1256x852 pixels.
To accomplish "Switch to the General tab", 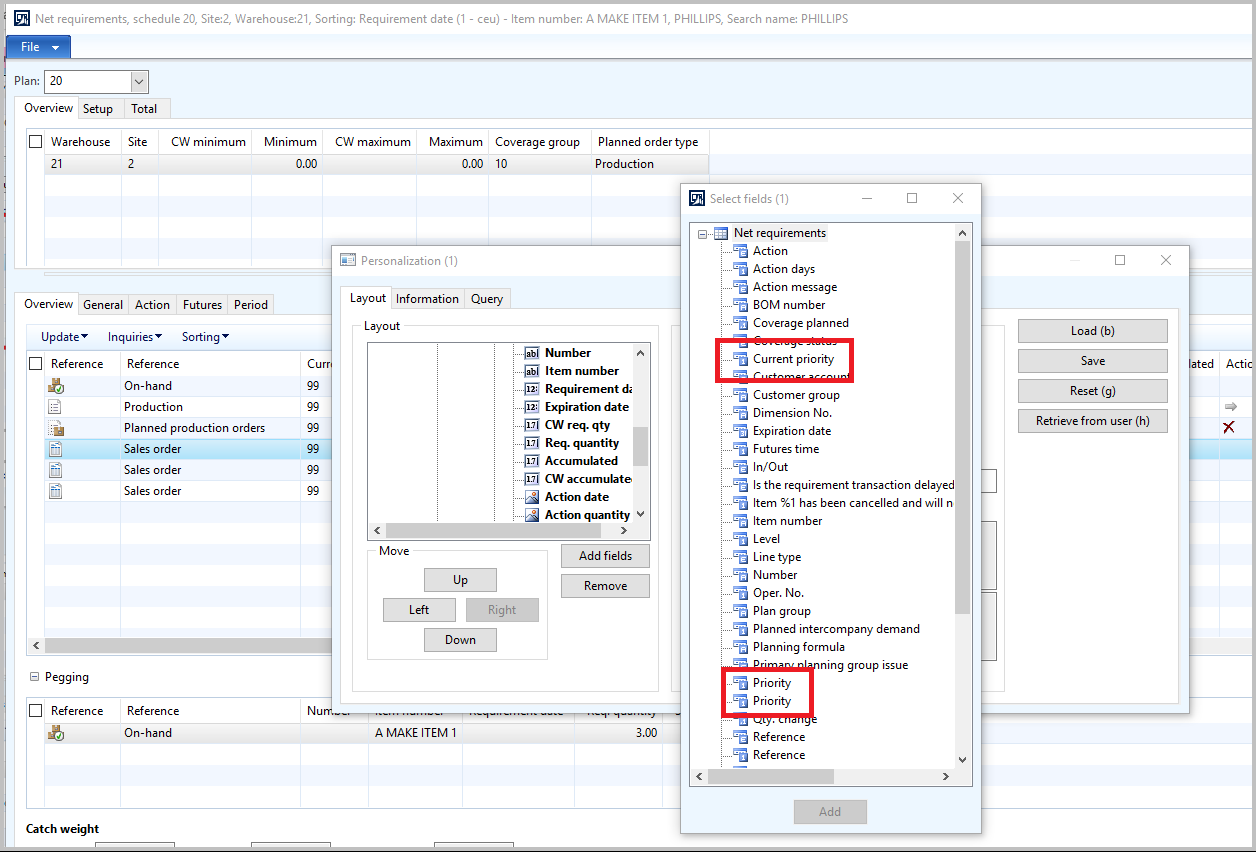I will [x=103, y=305].
